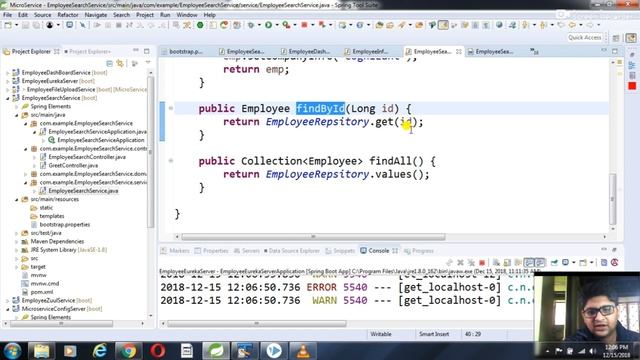Click the Open Type toolbar icon
640x360 pixels.
(379, 25)
